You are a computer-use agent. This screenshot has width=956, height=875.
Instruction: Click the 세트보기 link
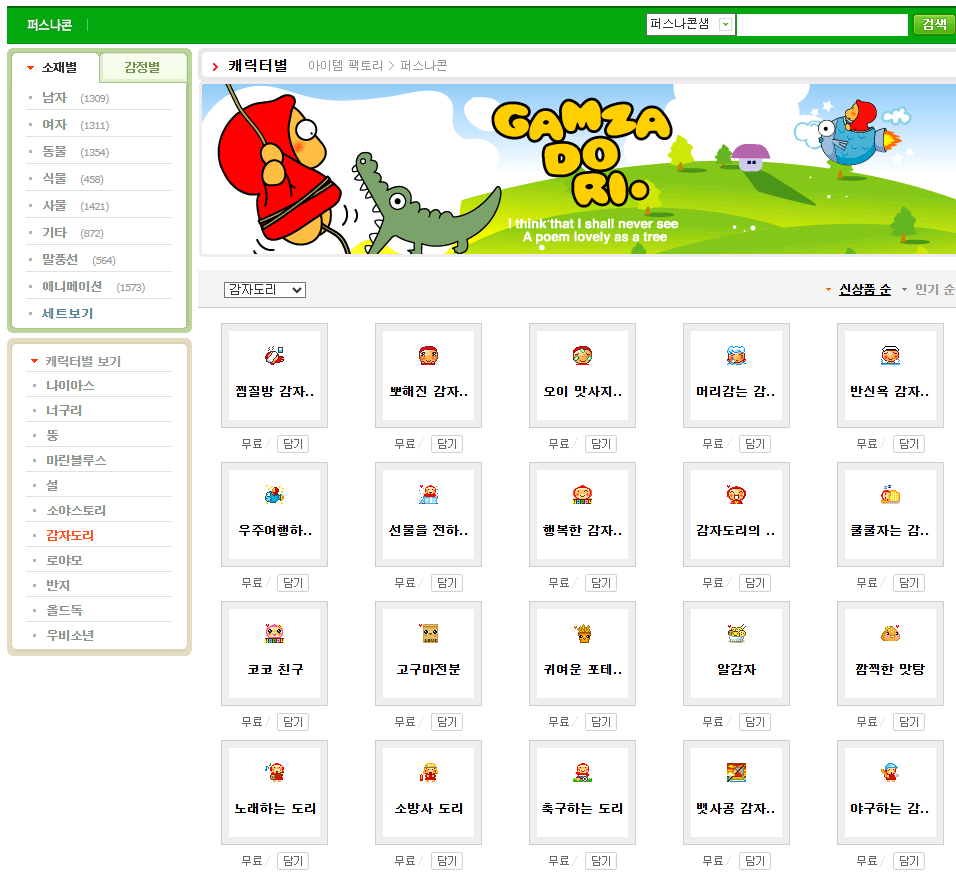coord(67,313)
